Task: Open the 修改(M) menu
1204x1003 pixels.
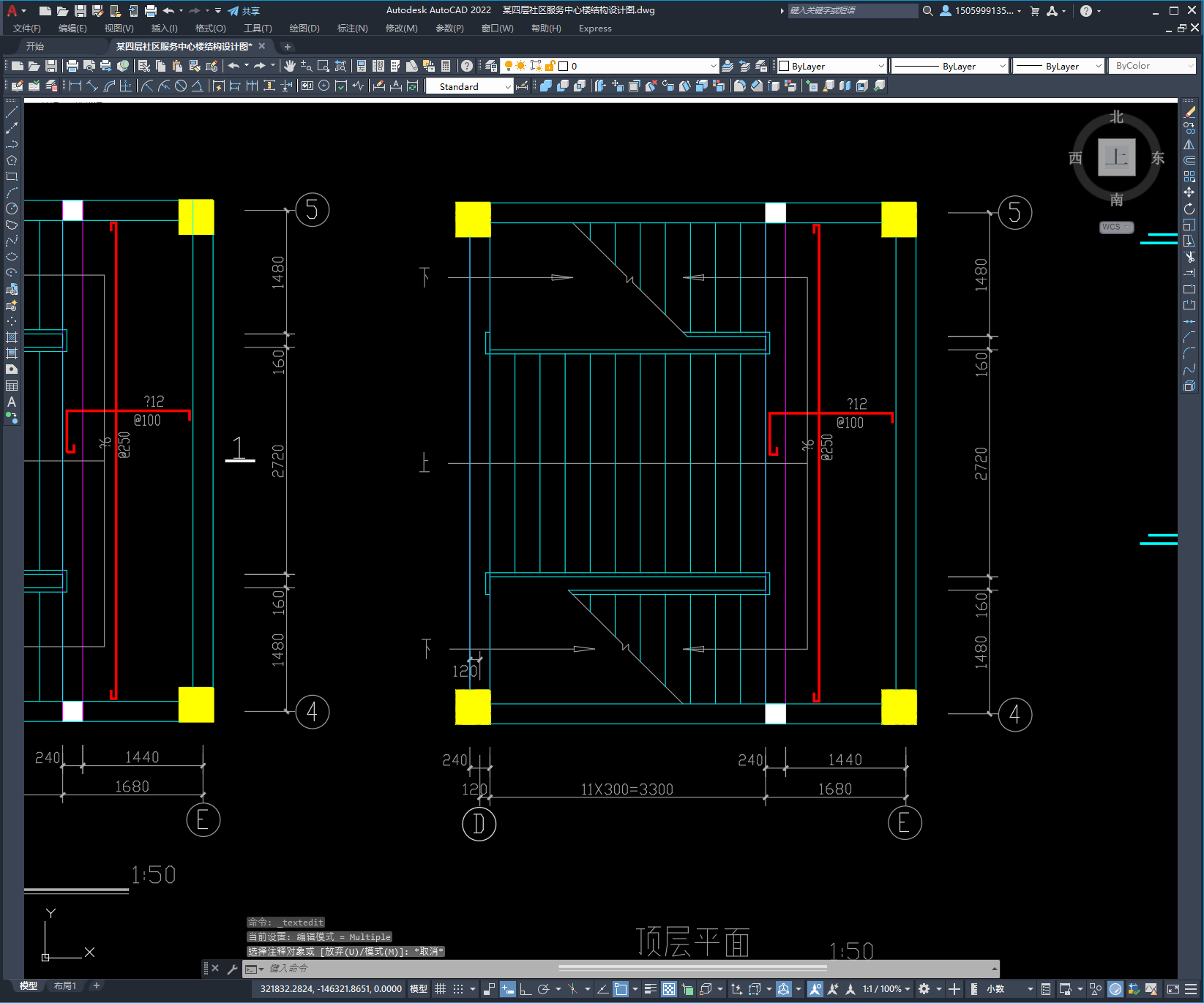Action: [402, 29]
